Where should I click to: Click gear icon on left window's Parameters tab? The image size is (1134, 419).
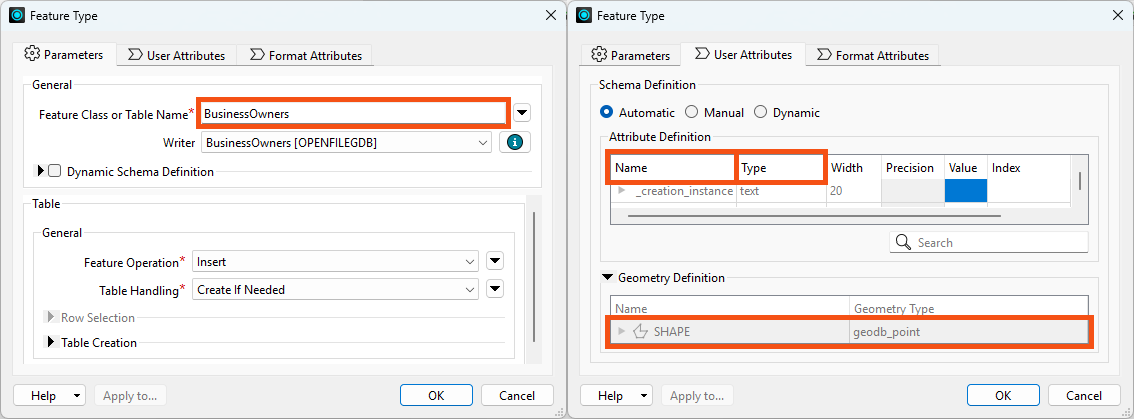pyautogui.click(x=31, y=54)
